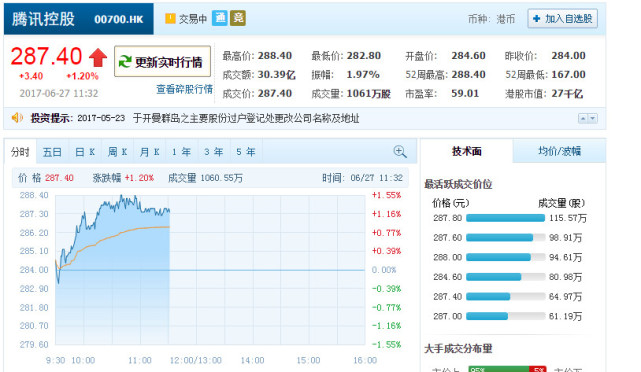Open the 周K chart tab
Viewport: 641px width, 372px height.
tap(117, 152)
